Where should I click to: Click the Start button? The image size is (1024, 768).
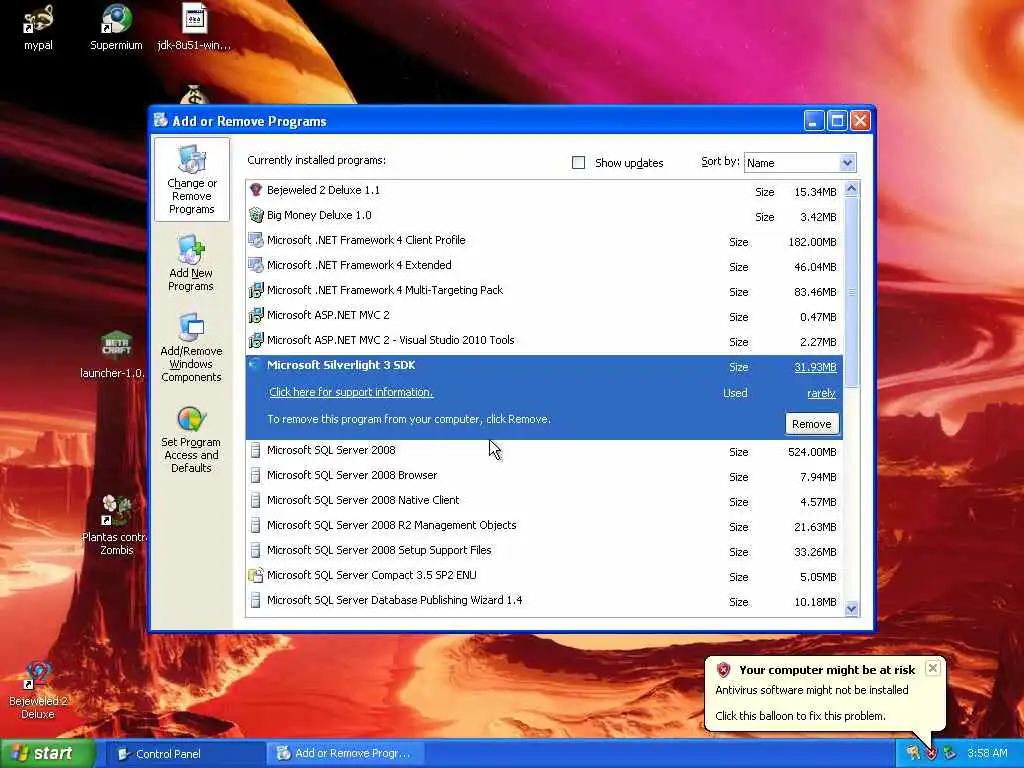48,754
